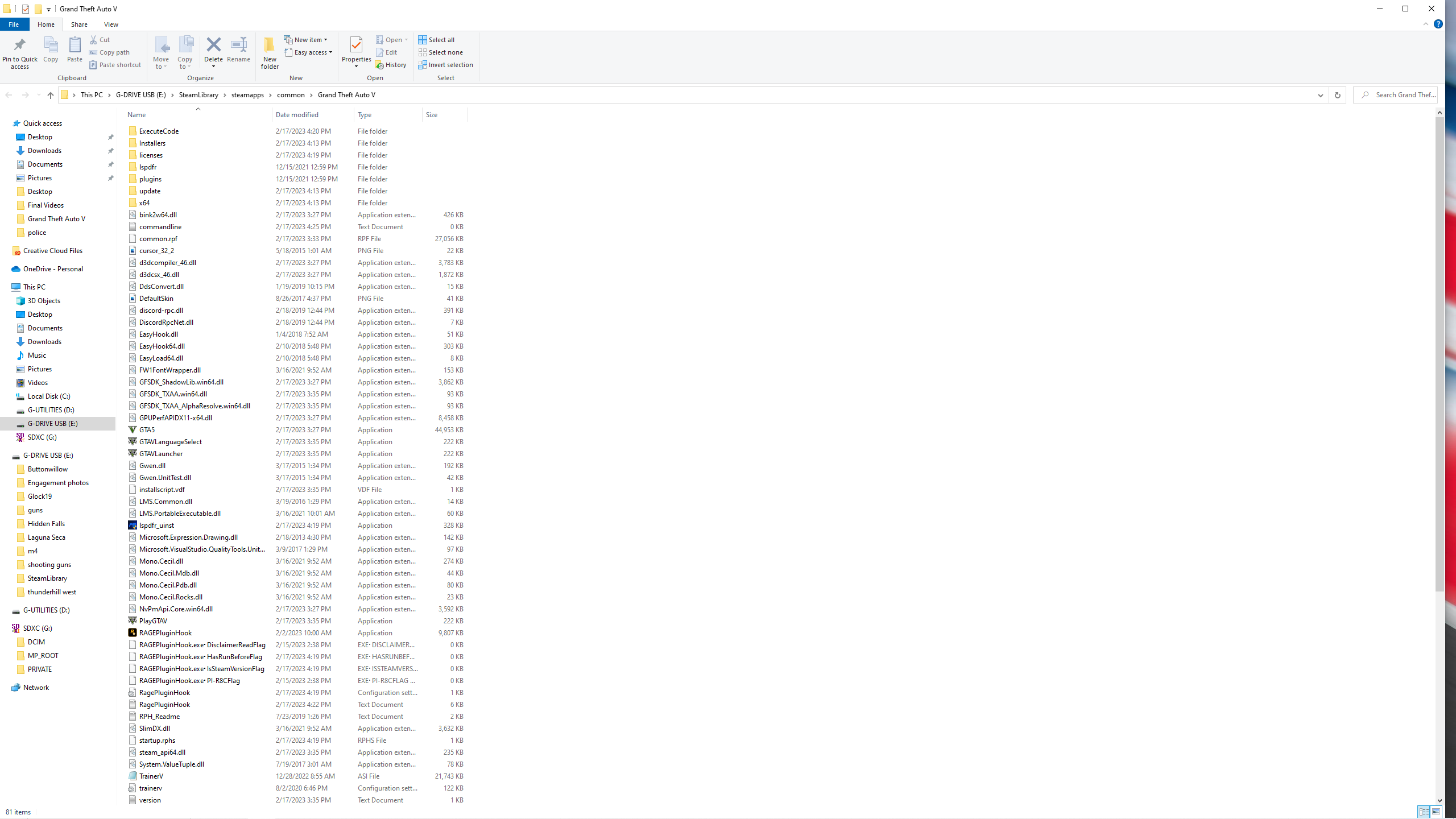
Task: Select the RAGEPluginHook application file
Action: coord(166,632)
